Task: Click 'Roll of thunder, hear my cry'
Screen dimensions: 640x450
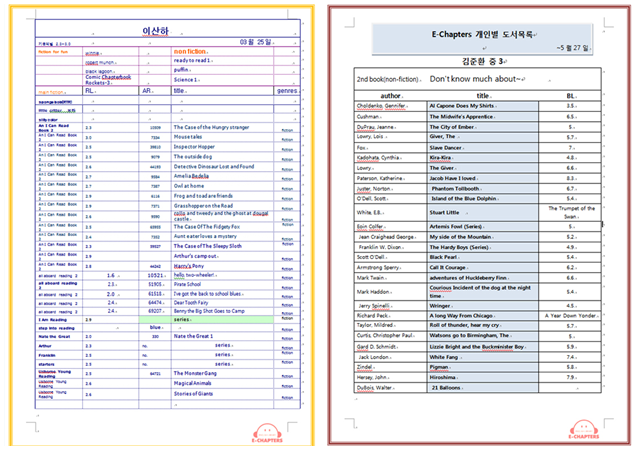Action: click(x=464, y=325)
